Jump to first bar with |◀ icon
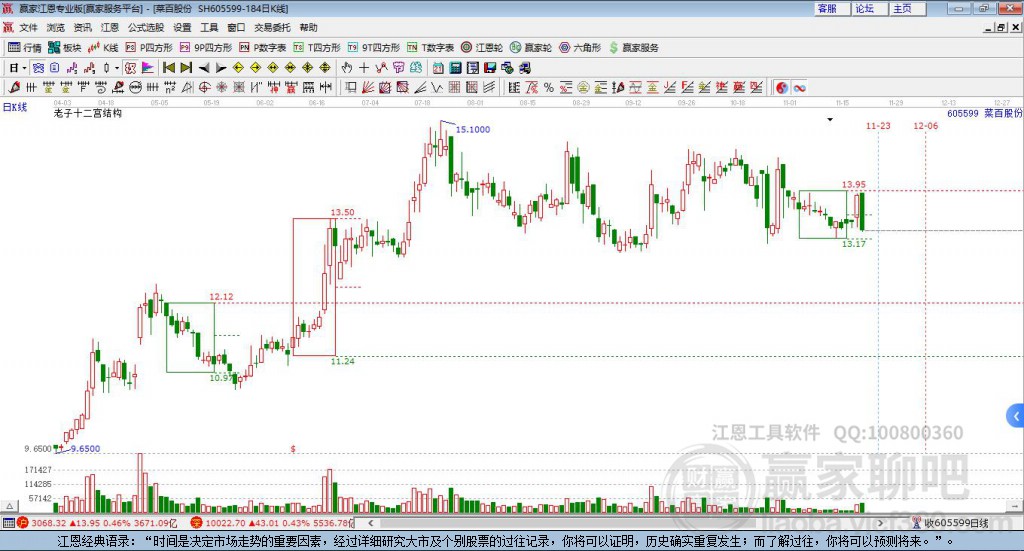The width and height of the screenshot is (1024, 551). [x=168, y=68]
